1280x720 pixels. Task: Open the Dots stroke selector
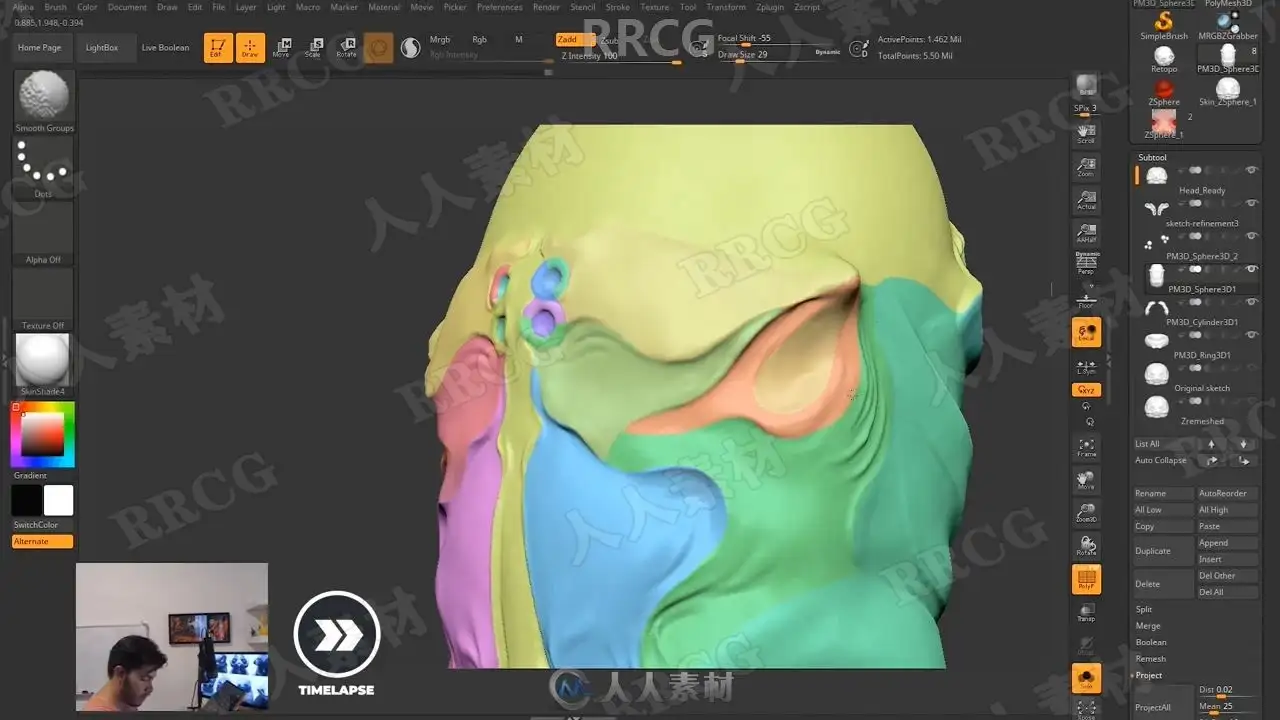pyautogui.click(x=43, y=168)
